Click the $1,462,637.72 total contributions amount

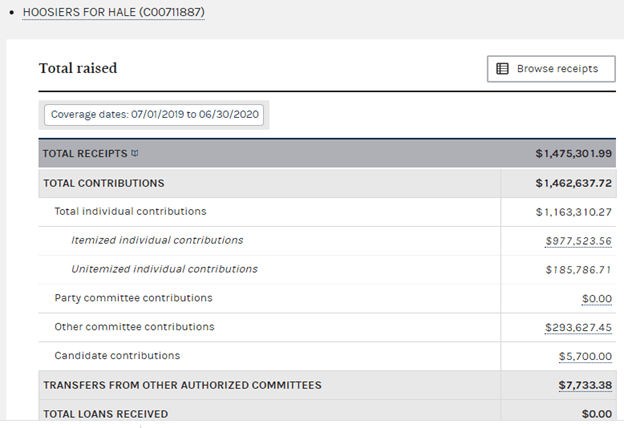[573, 184]
